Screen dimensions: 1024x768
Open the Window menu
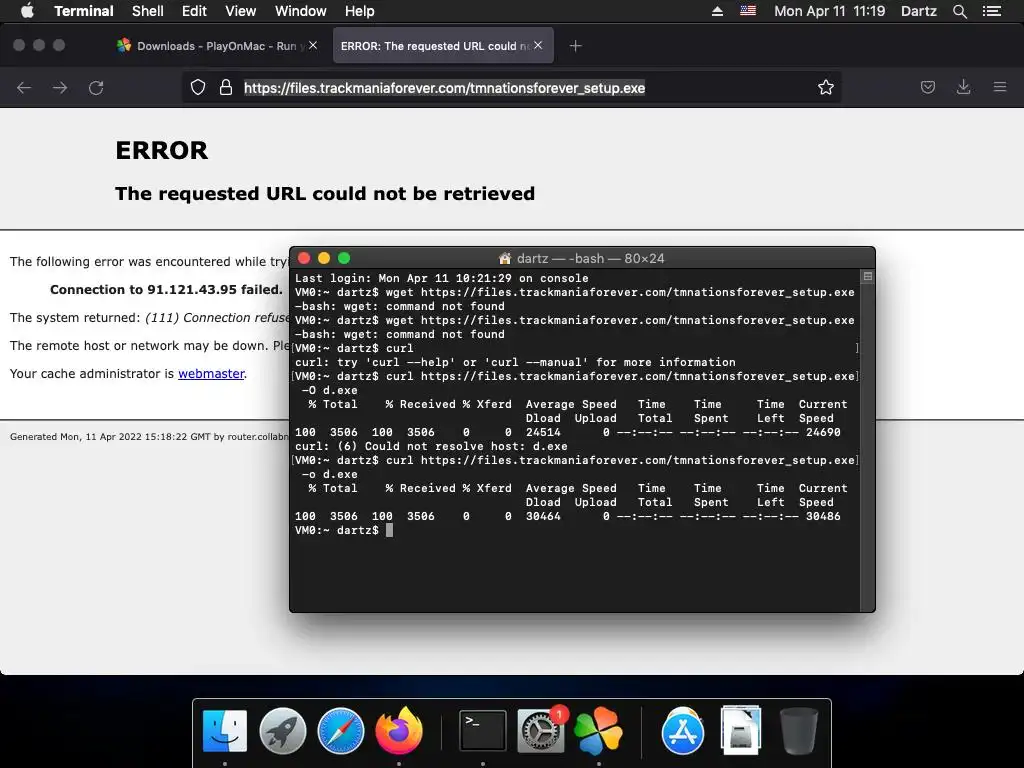300,11
